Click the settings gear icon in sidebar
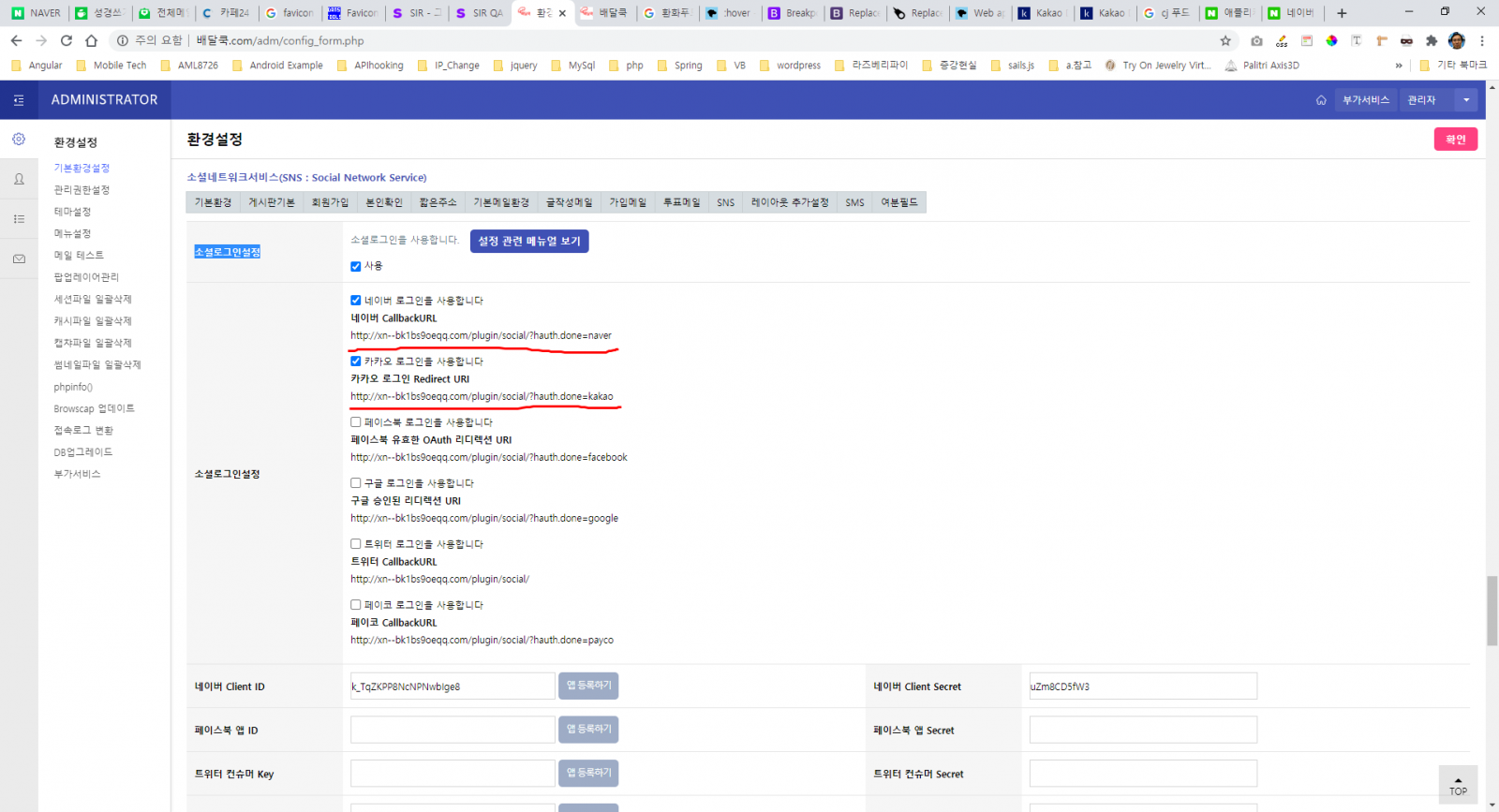1499x812 pixels. click(19, 140)
